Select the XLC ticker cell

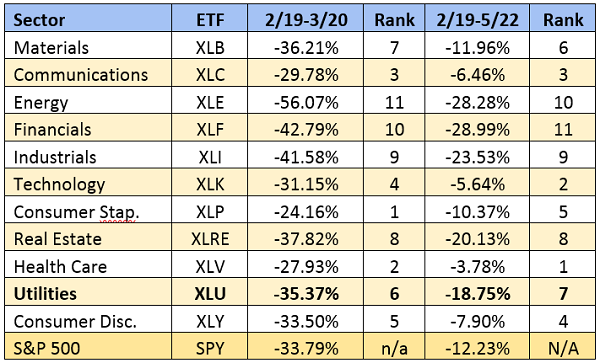(209, 73)
